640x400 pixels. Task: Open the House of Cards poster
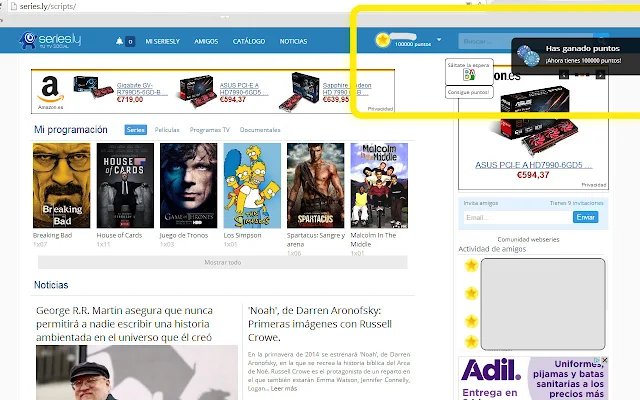click(x=125, y=185)
